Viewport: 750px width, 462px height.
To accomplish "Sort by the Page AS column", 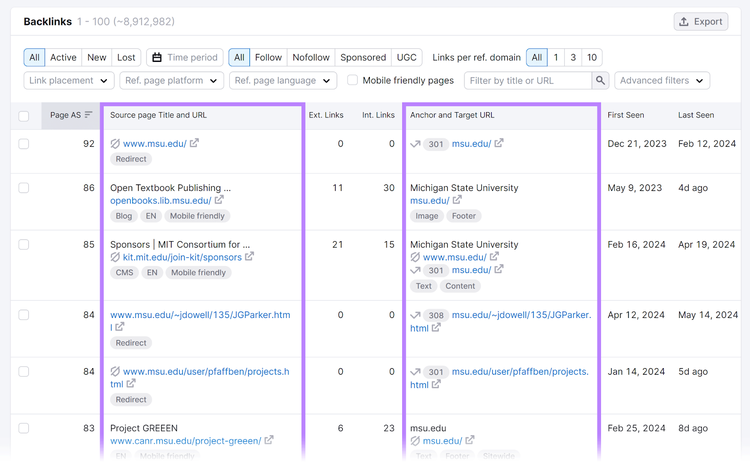I will (71, 115).
